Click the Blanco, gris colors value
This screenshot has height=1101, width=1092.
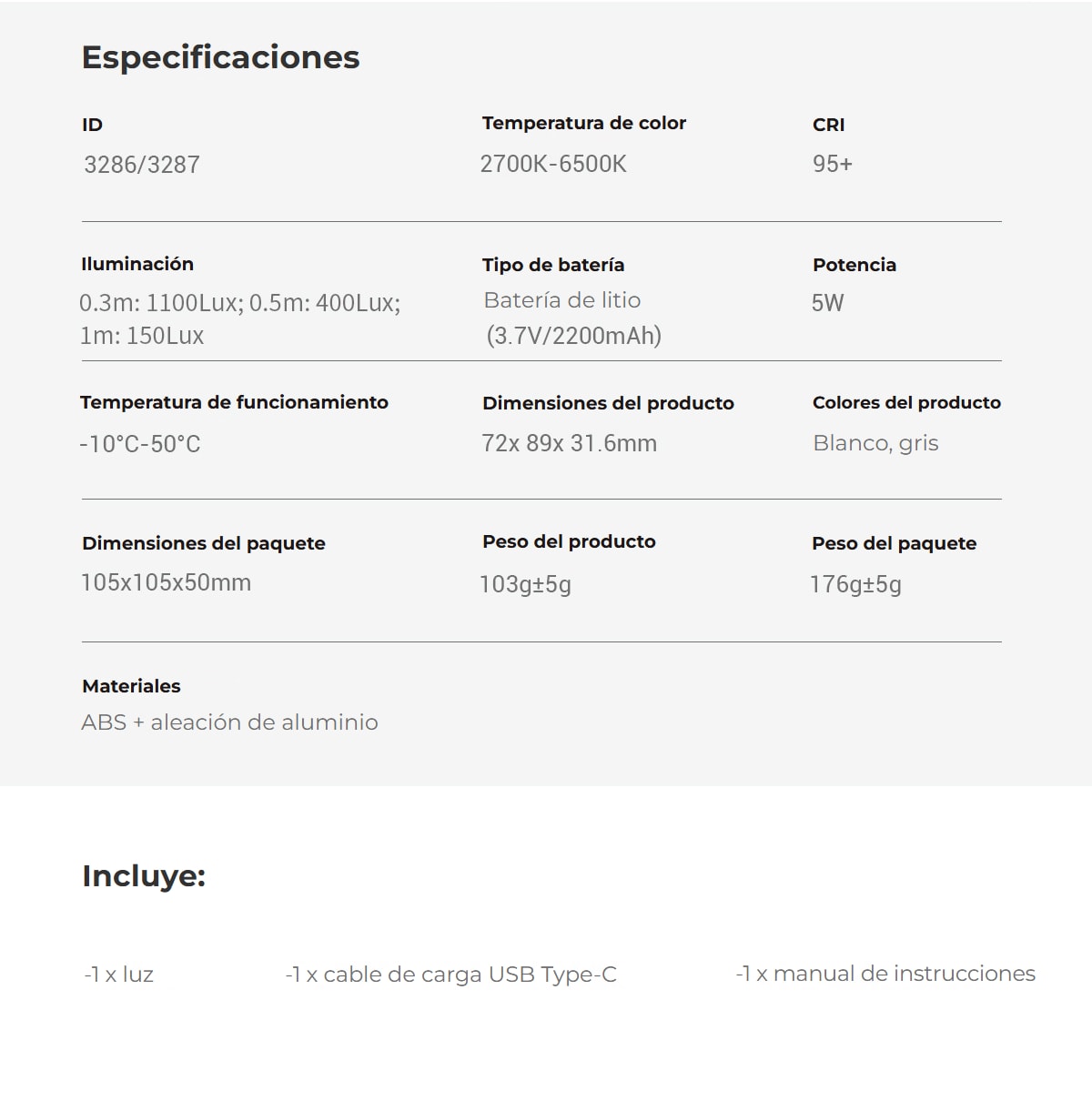tap(875, 443)
